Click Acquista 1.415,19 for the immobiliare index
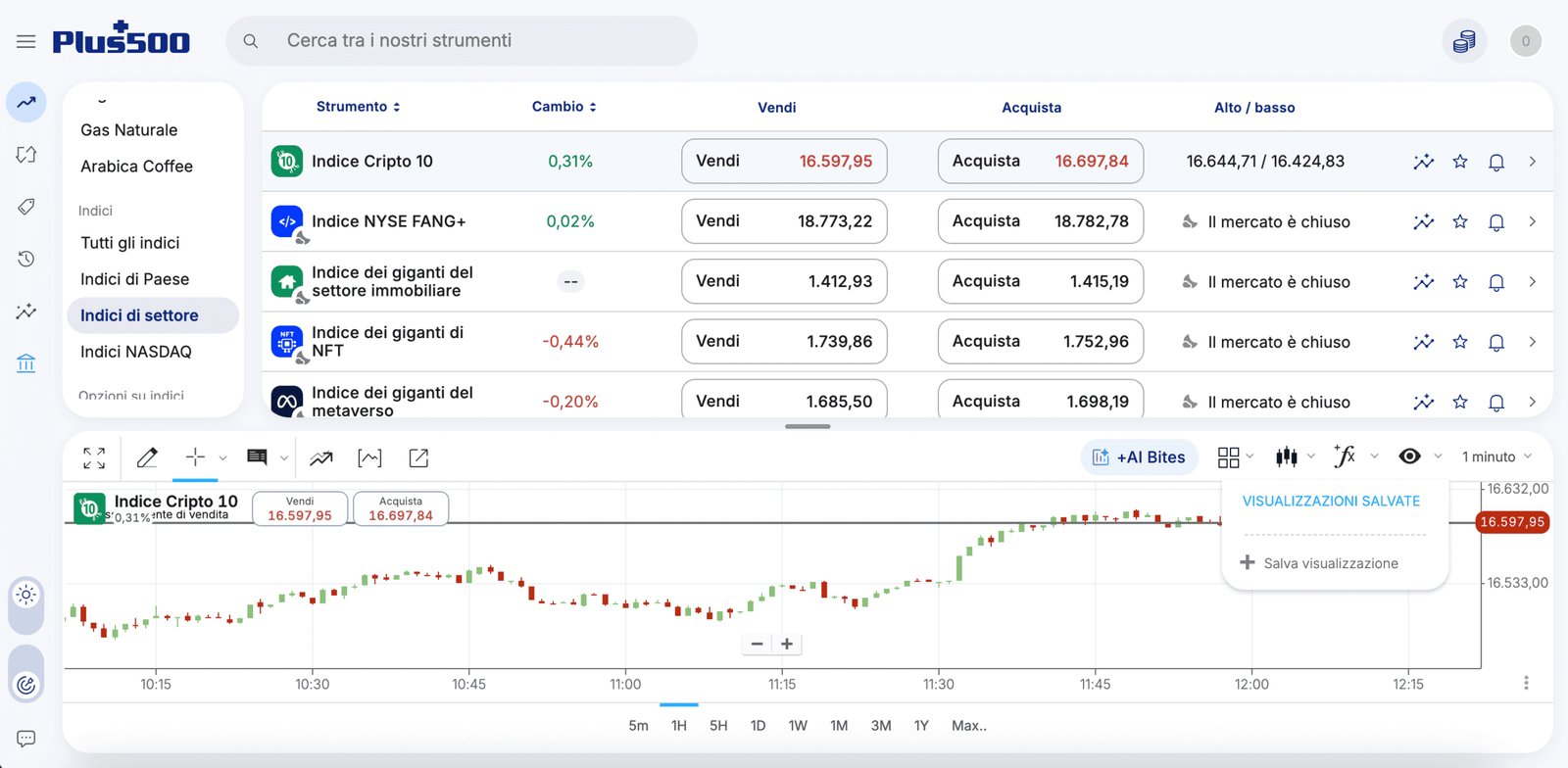This screenshot has height=768, width=1568. click(1041, 281)
